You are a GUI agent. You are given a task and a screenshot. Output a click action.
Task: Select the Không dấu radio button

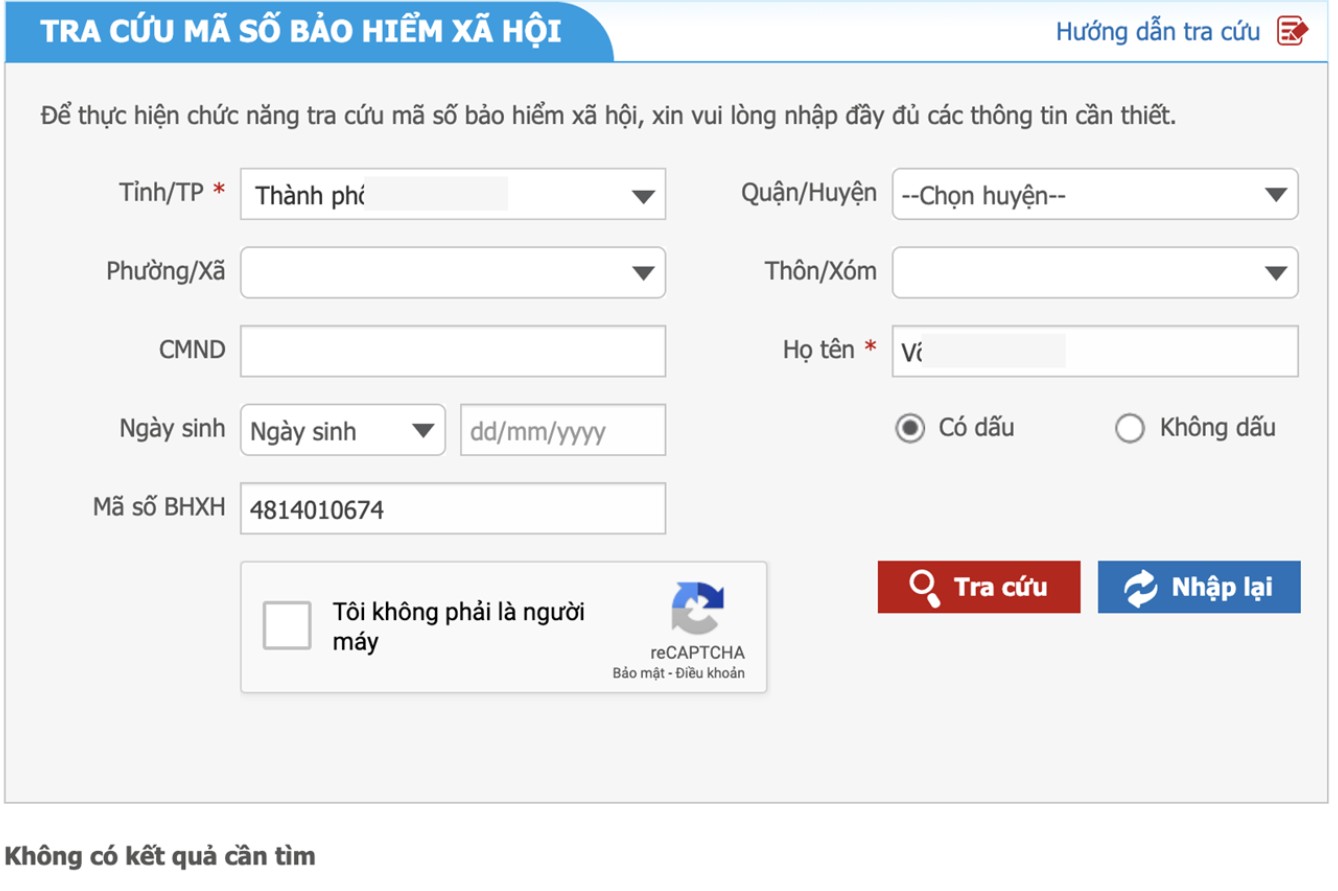1131,428
